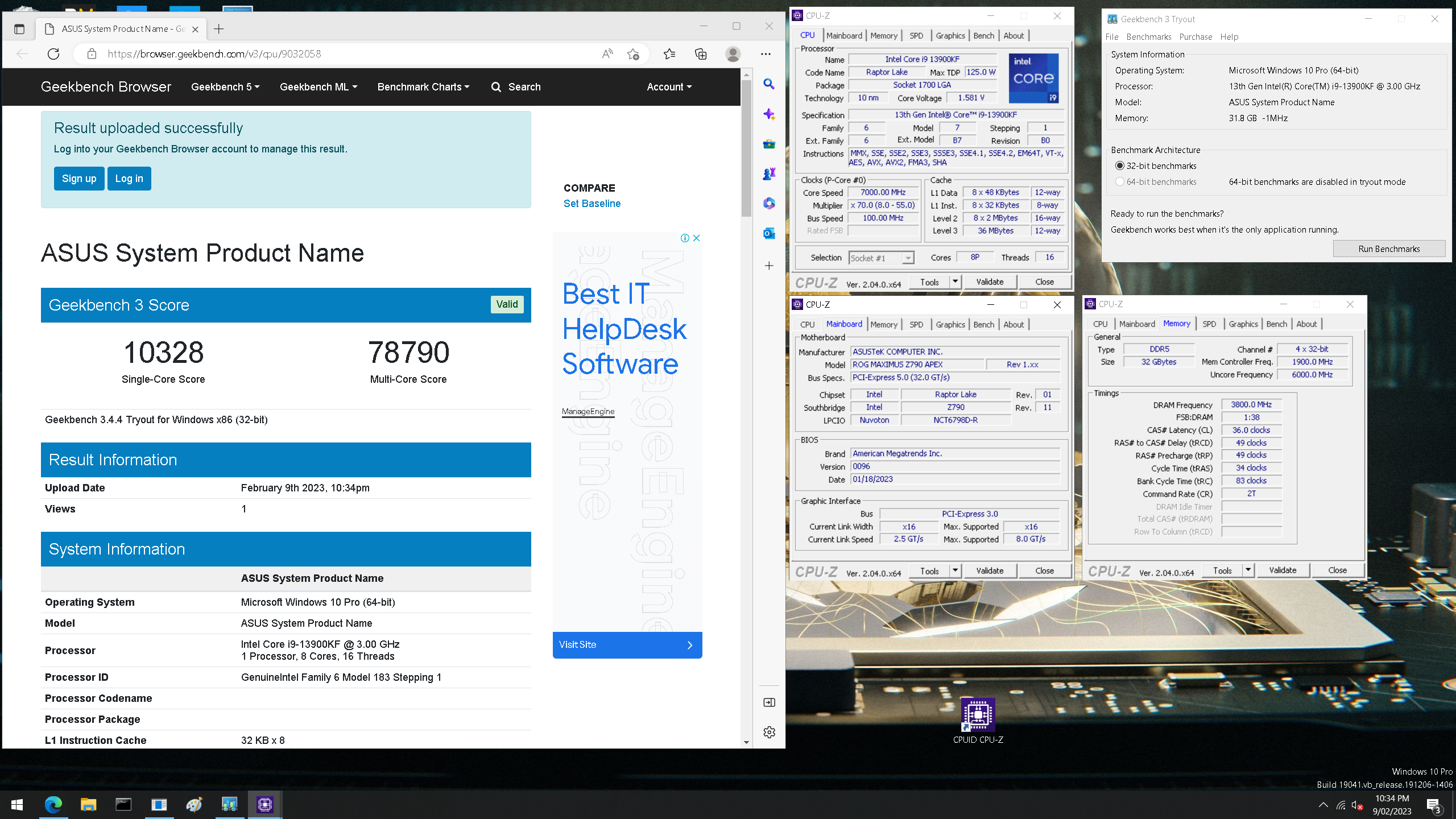Open the Games chess icon in sidebar
Screen dimensions: 1456x819
769,173
